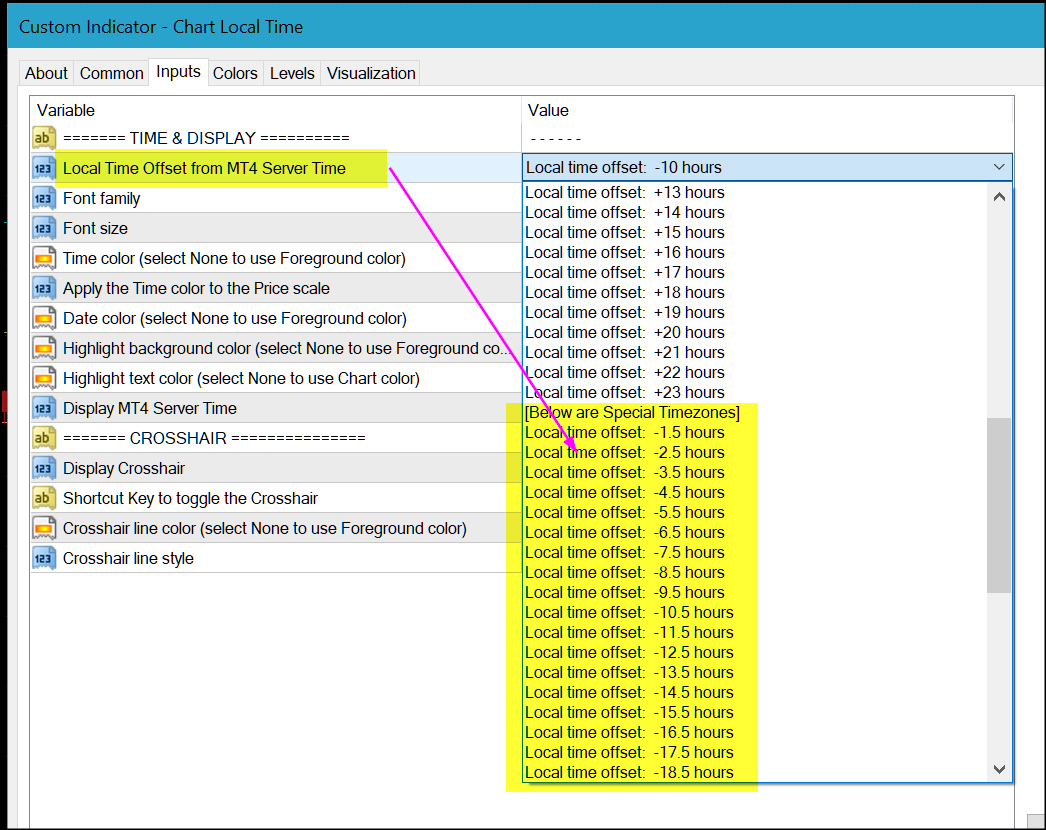Viewport: 1046px width, 830px height.
Task: Select the Display Crosshair row
Action: coord(276,468)
